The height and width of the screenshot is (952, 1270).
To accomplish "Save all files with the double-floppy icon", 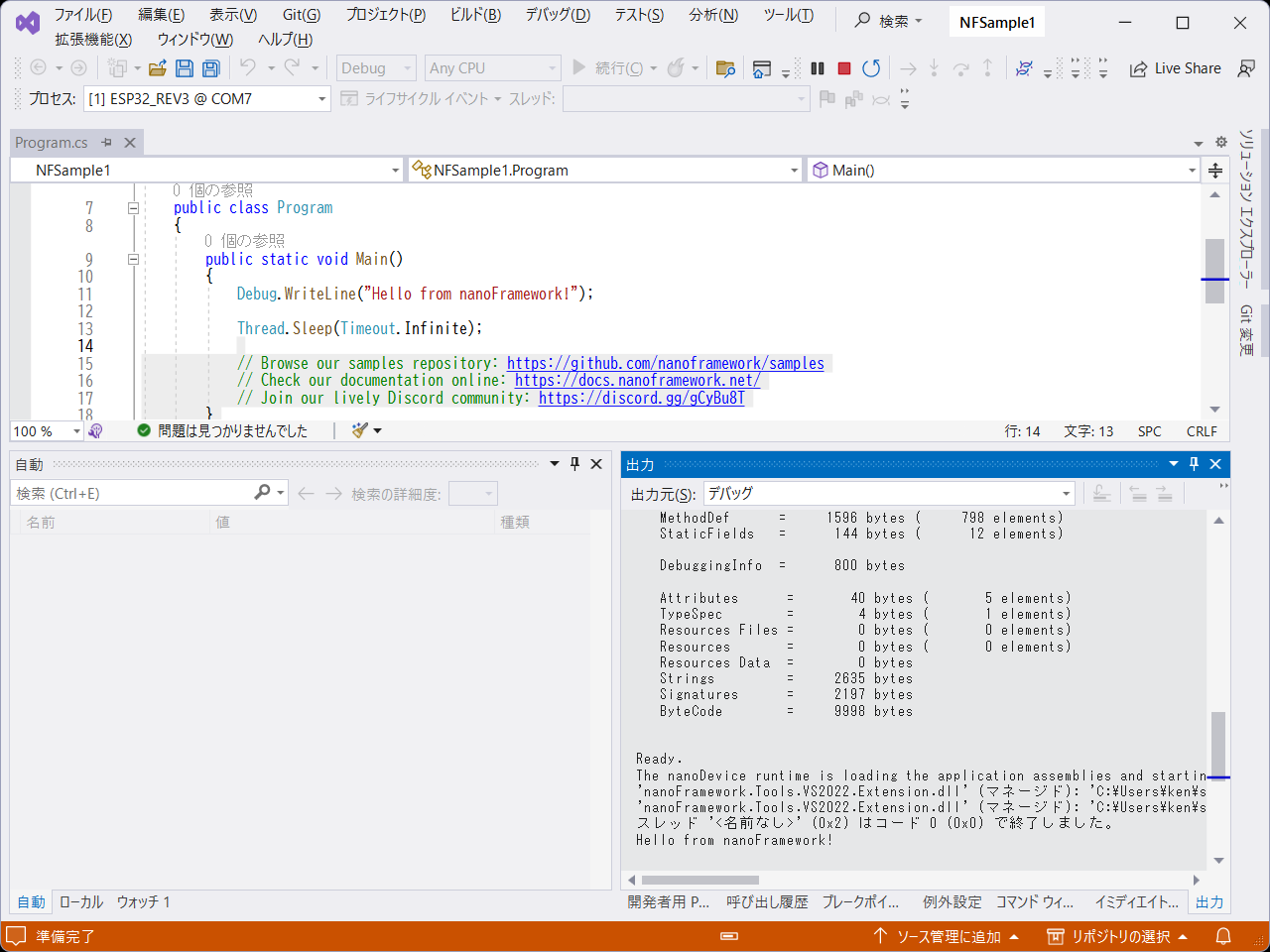I will pyautogui.click(x=210, y=68).
